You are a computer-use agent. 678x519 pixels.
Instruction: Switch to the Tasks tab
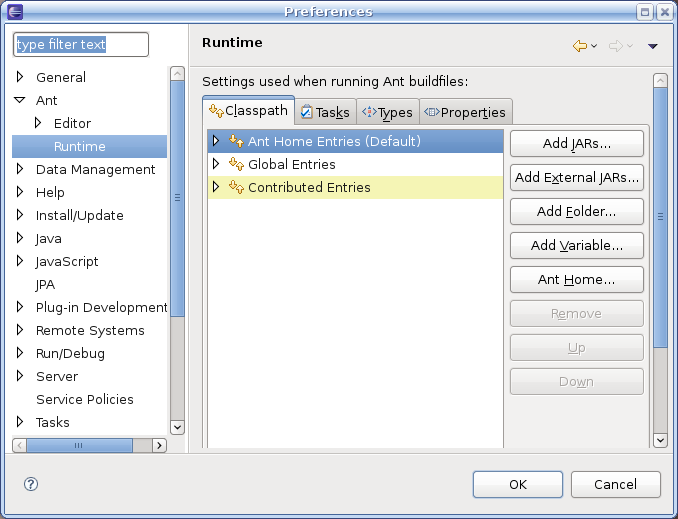[326, 112]
